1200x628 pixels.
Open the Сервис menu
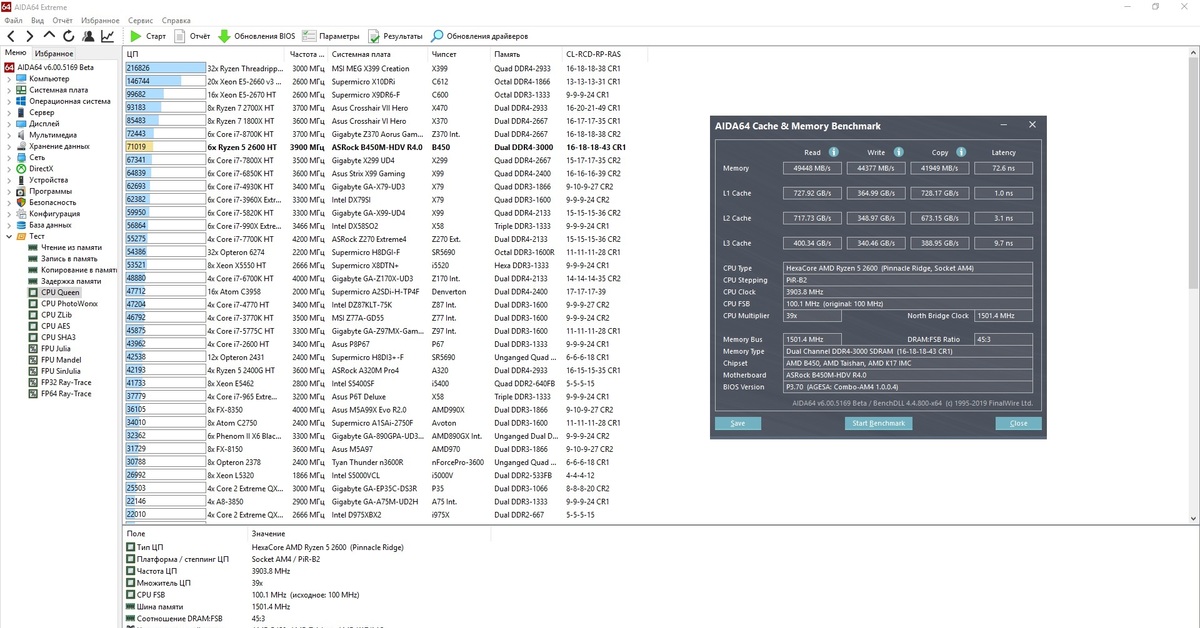pyautogui.click(x=141, y=20)
